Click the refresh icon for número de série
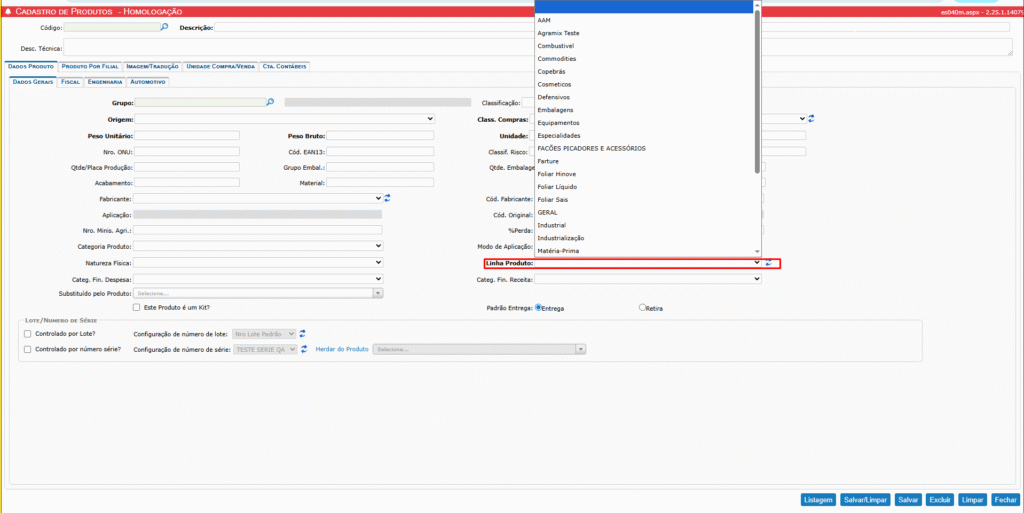 (x=303, y=349)
